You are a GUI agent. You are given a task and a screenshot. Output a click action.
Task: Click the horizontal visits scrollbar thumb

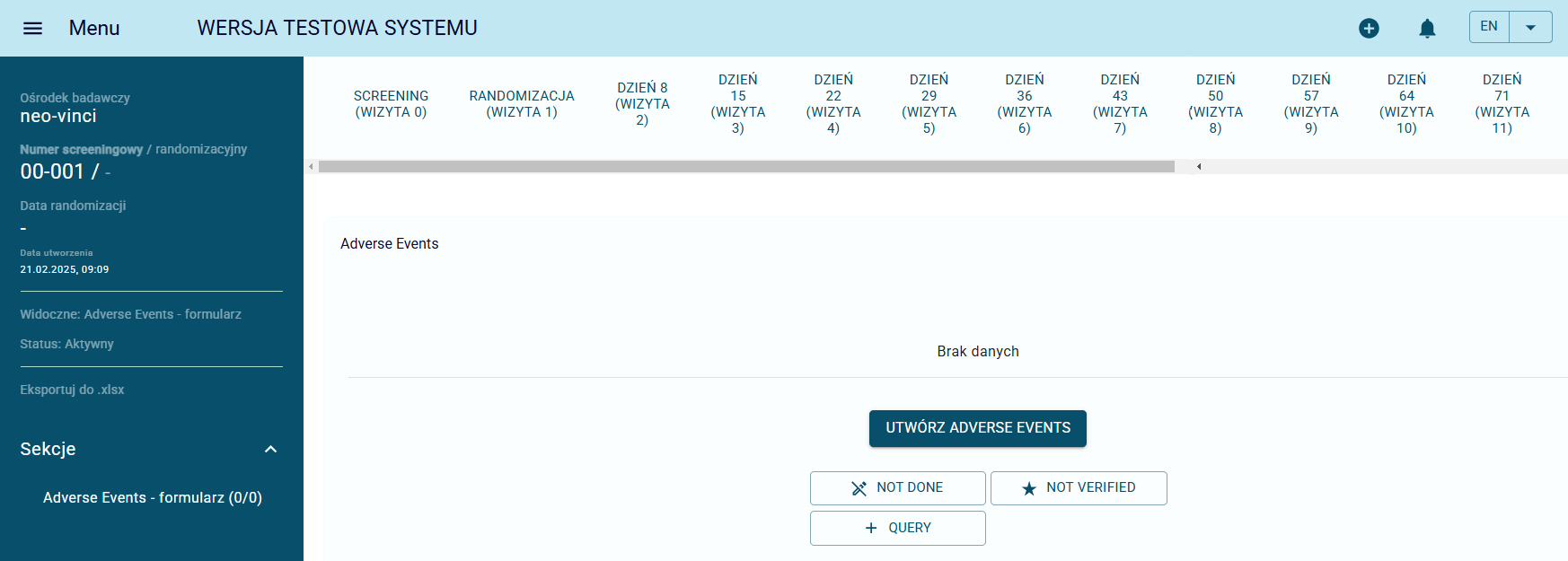745,166
